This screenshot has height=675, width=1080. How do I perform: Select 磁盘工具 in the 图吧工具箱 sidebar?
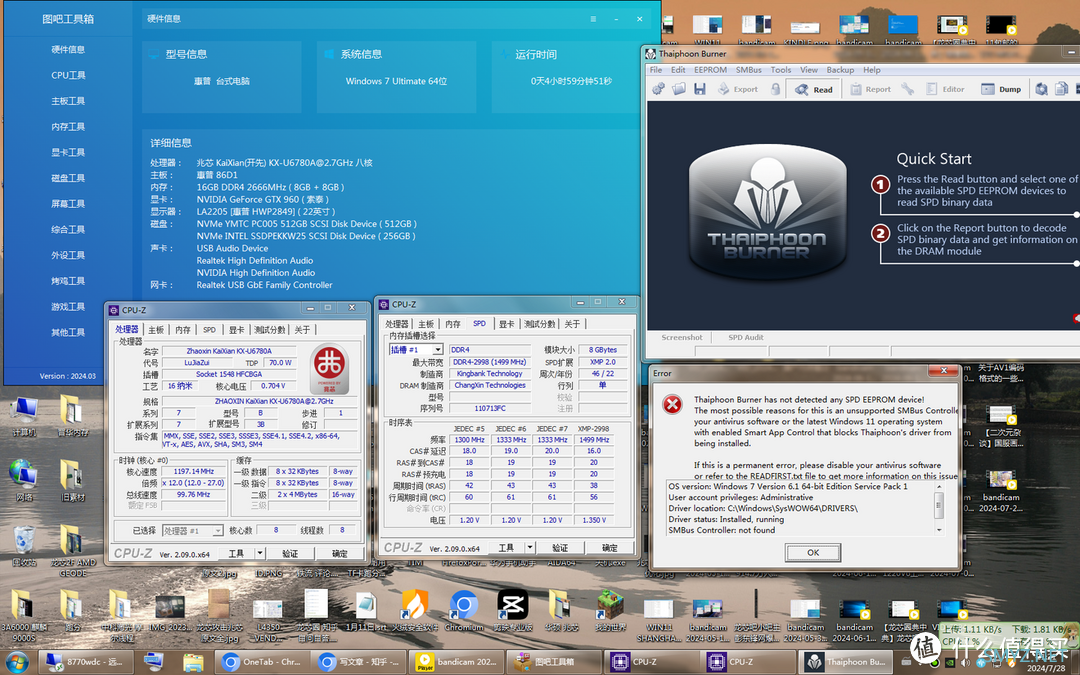coord(68,178)
